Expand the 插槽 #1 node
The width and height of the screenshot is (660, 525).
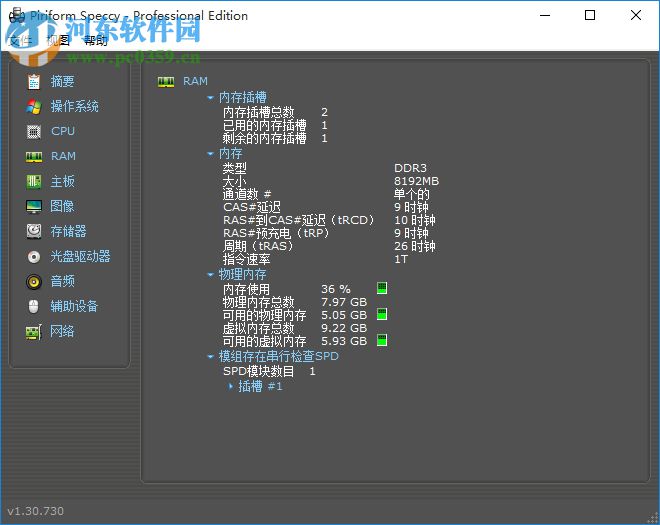pyautogui.click(x=231, y=386)
